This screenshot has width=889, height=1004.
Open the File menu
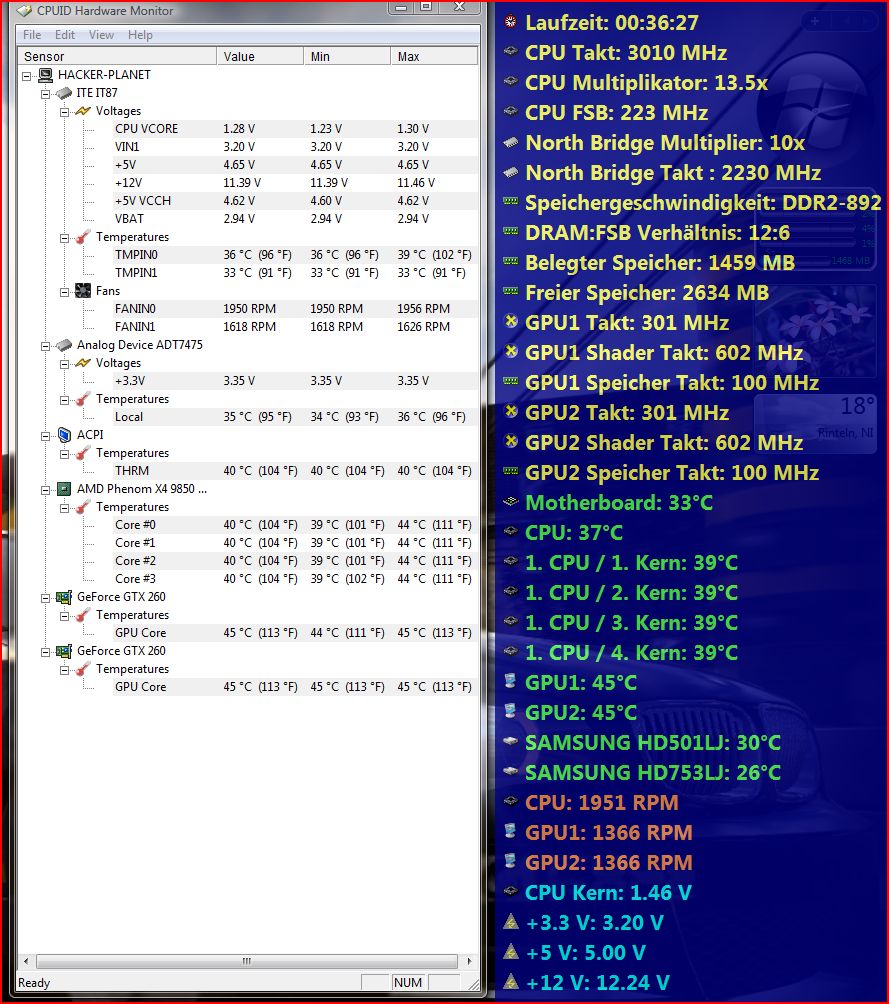click(x=32, y=35)
